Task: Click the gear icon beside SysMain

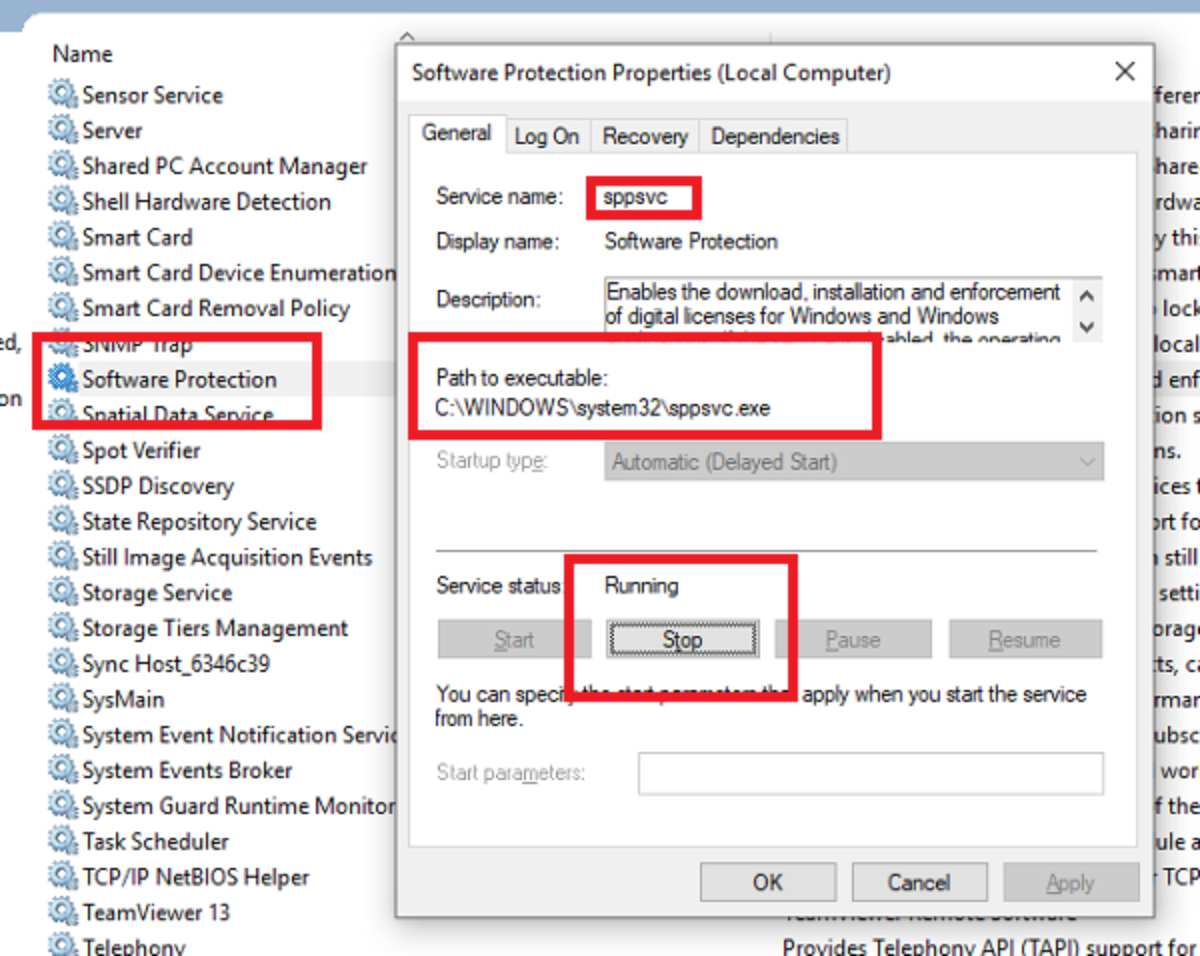Action: point(63,699)
